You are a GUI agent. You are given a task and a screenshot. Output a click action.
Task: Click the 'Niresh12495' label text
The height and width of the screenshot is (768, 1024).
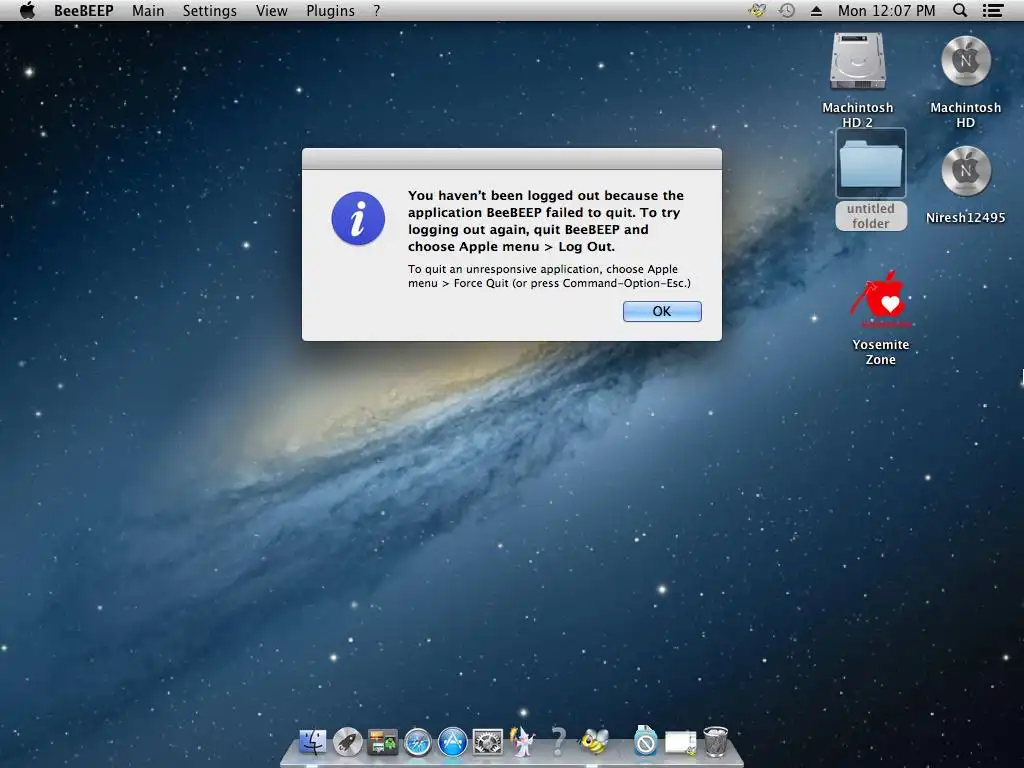click(966, 217)
